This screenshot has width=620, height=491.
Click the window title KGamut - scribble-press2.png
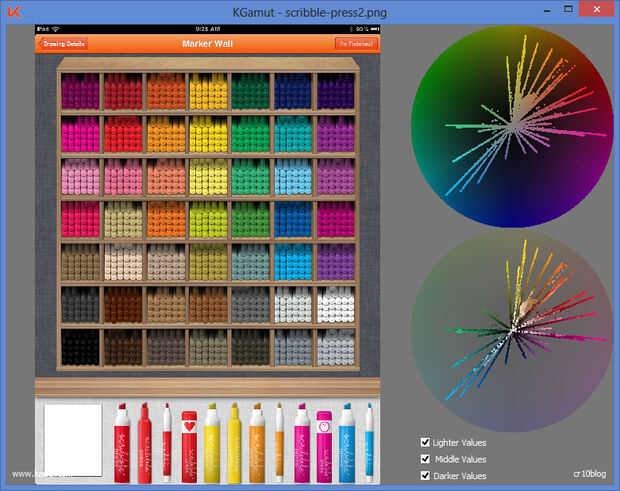pos(309,12)
